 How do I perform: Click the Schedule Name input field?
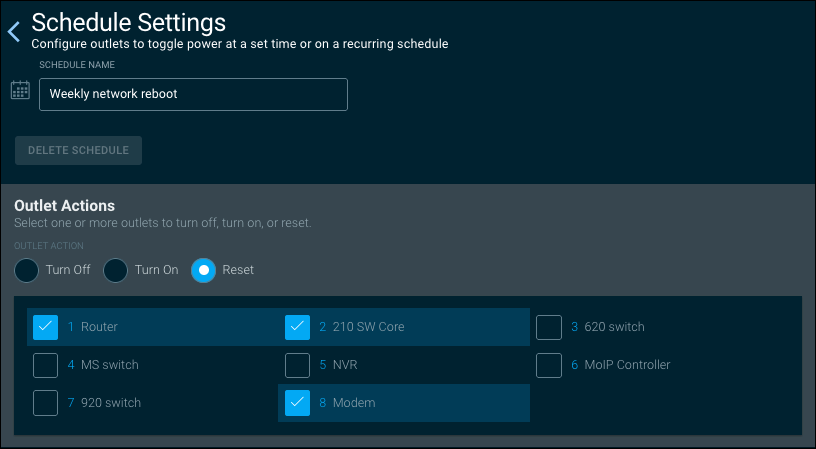[193, 95]
